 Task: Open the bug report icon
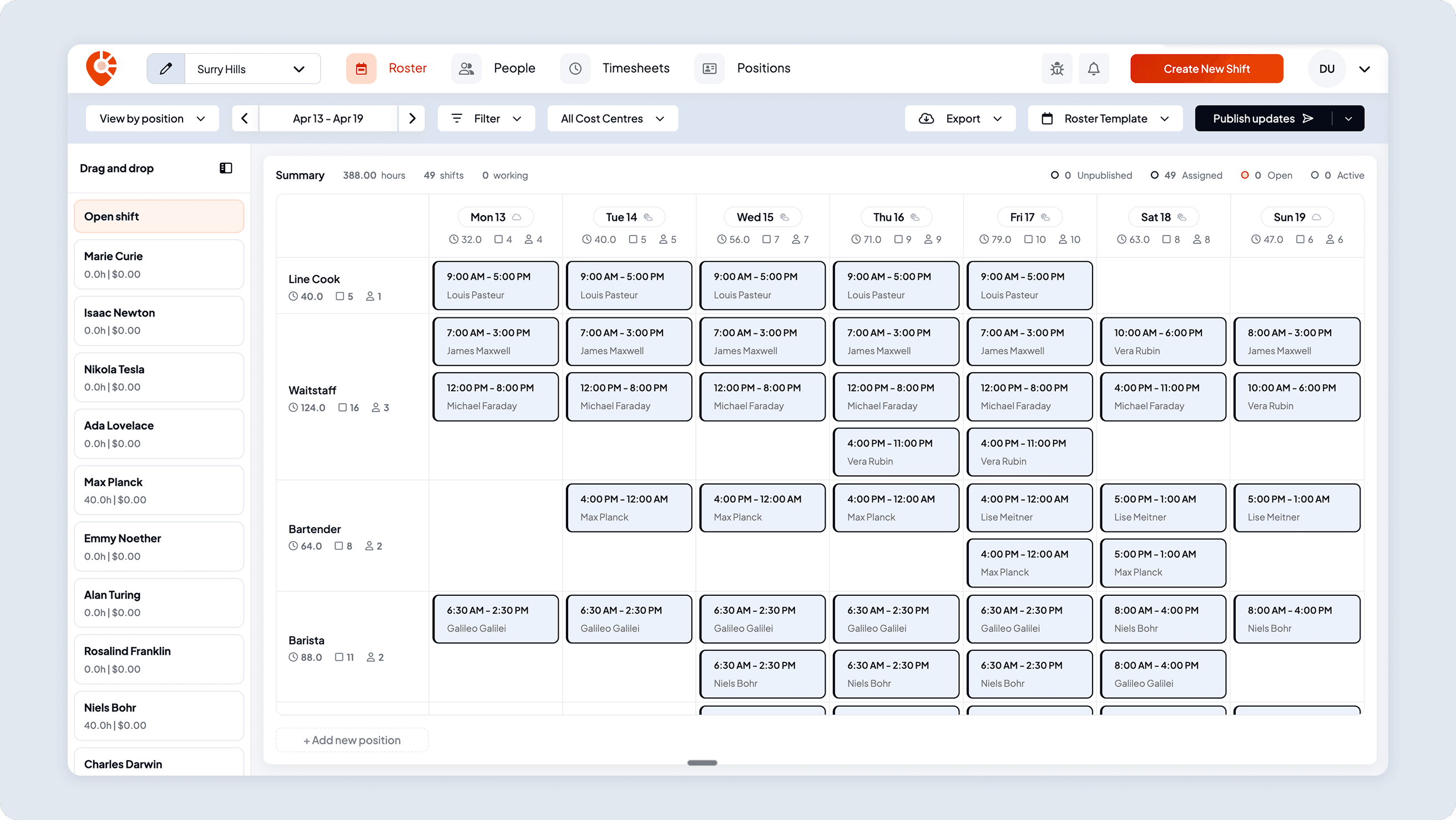coord(1057,69)
